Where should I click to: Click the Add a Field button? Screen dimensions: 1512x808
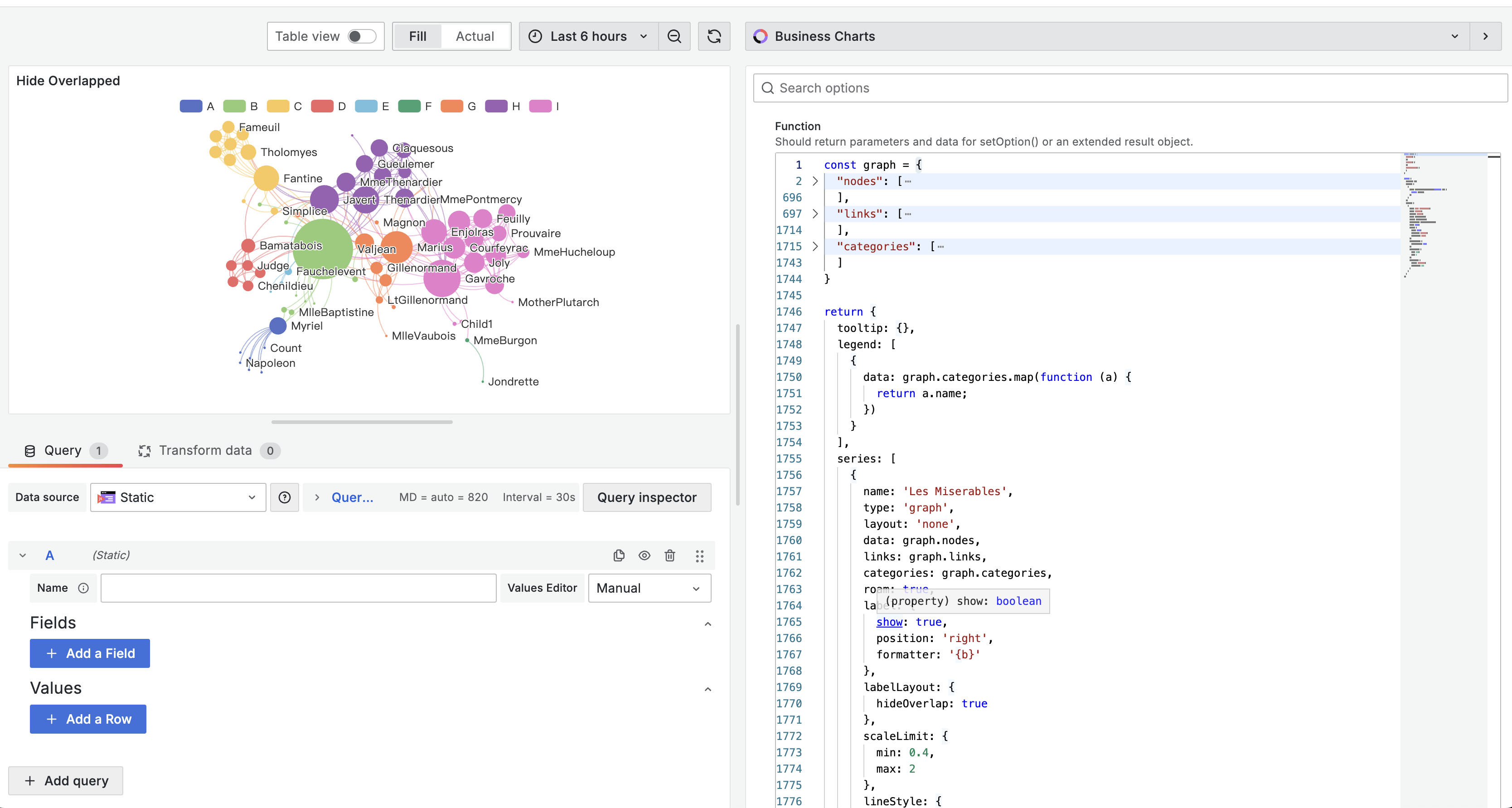90,653
